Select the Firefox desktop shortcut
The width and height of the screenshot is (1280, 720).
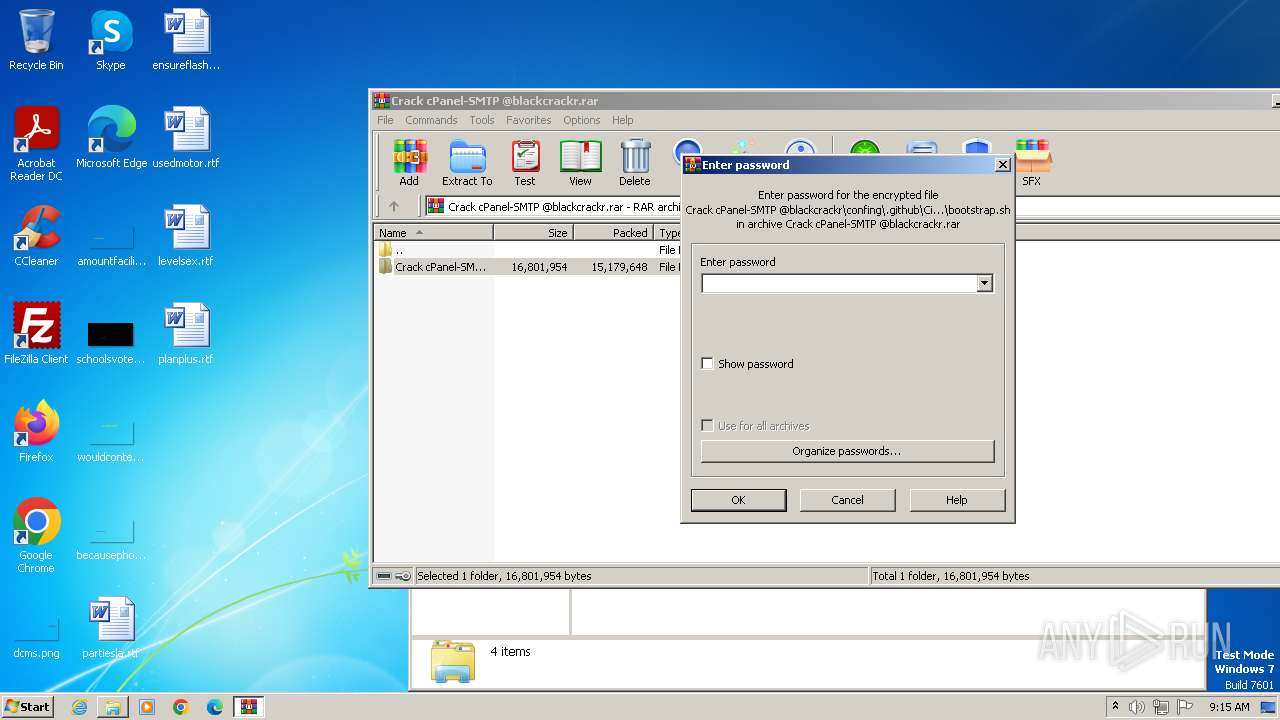click(36, 432)
